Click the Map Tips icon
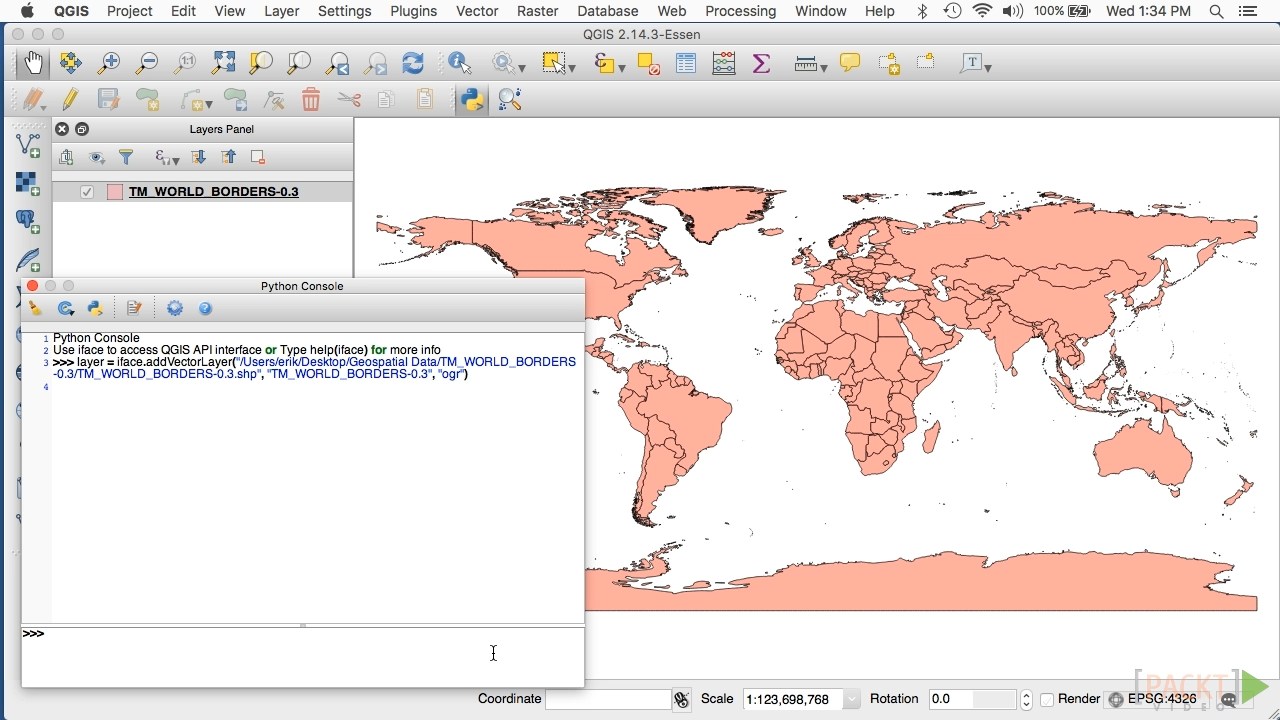Image resolution: width=1280 pixels, height=720 pixels. [x=850, y=63]
